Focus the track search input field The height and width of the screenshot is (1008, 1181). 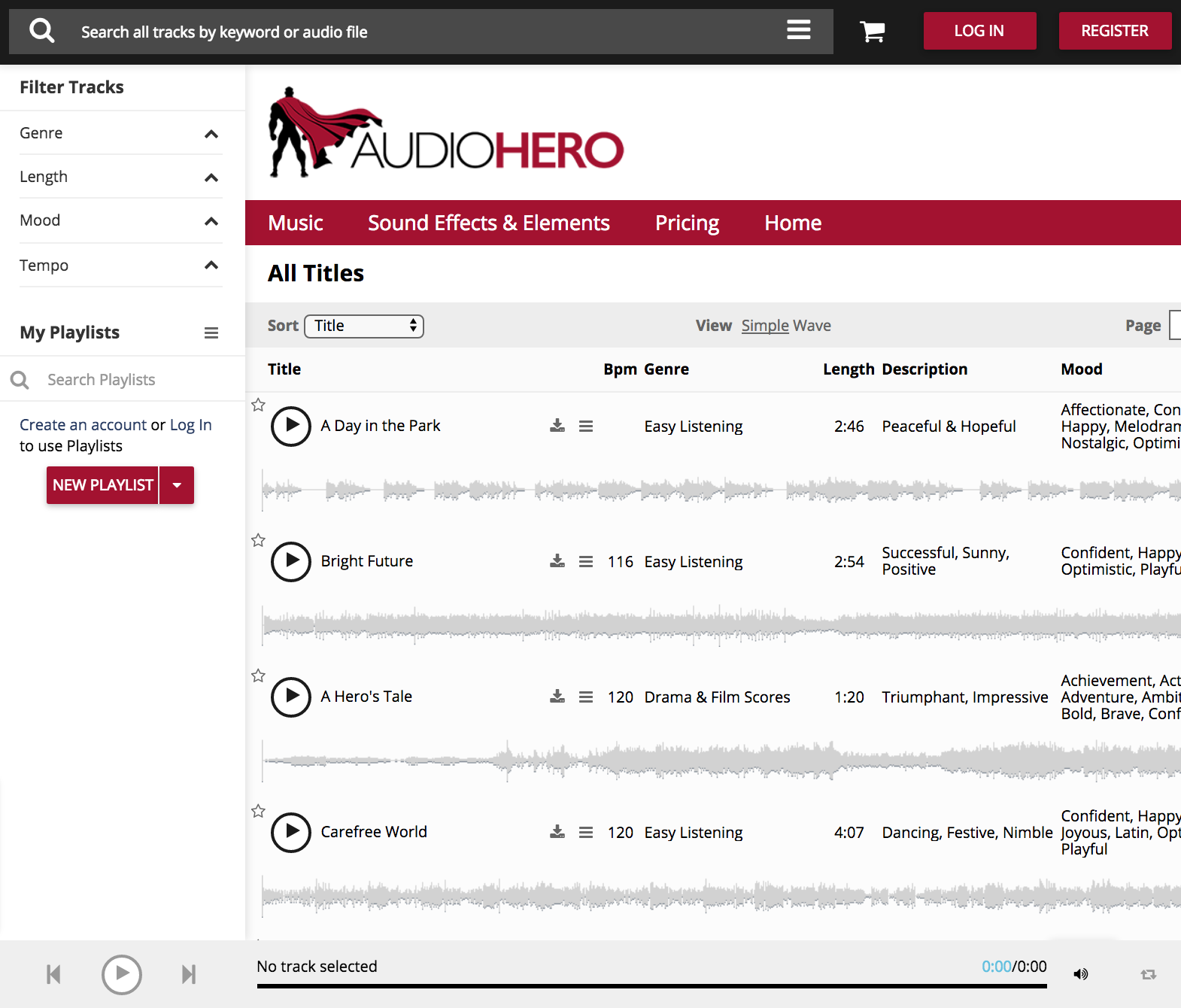click(x=421, y=32)
